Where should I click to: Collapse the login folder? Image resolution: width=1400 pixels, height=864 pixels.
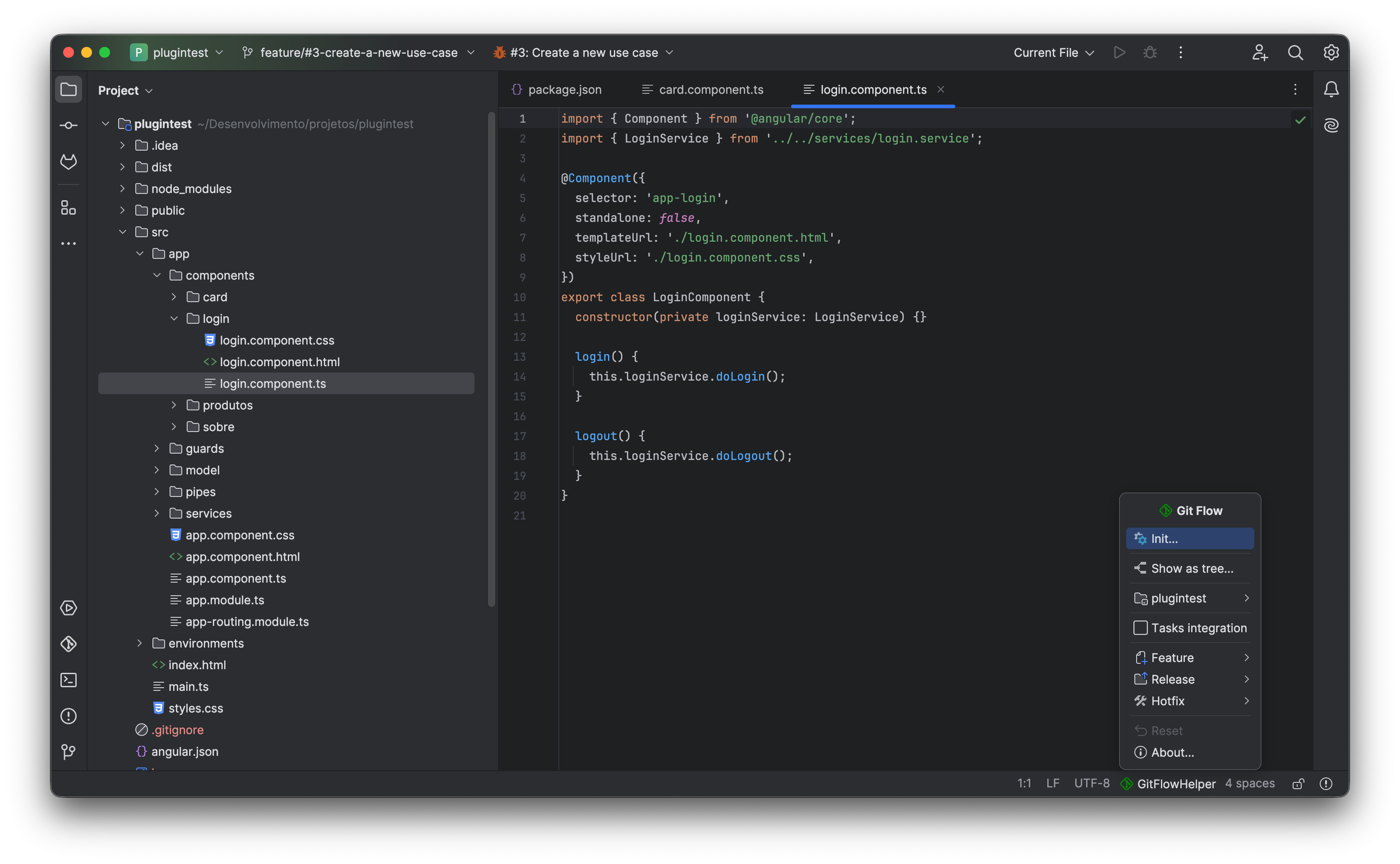coord(174,318)
